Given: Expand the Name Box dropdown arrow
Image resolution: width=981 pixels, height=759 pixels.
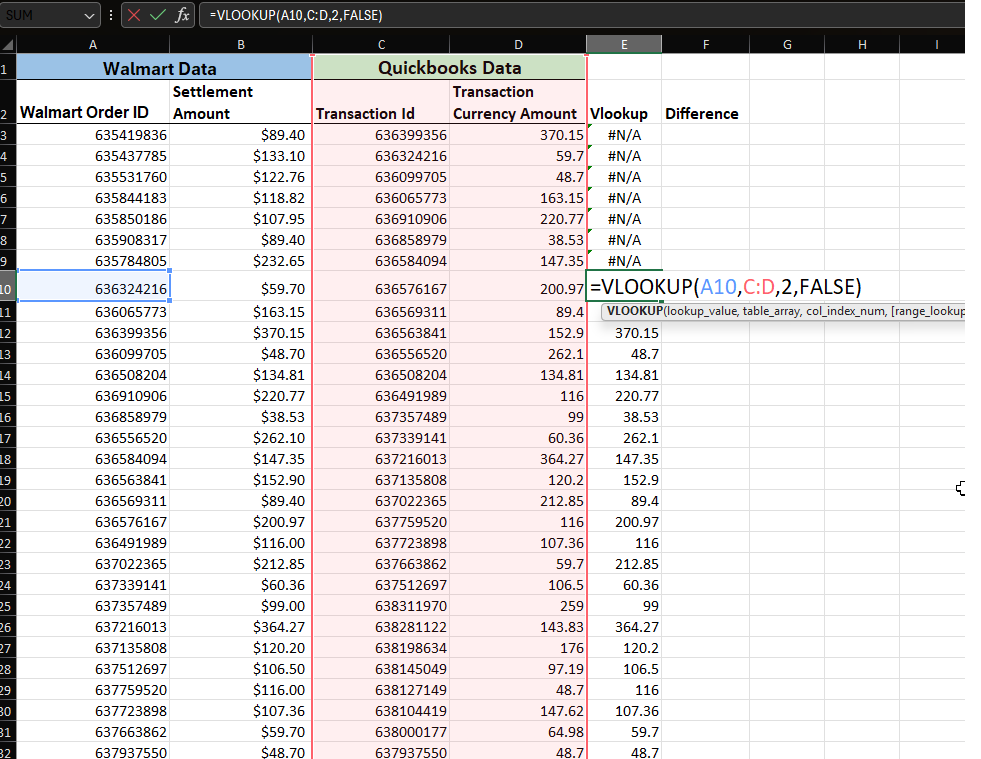Looking at the screenshot, I should pyautogui.click(x=90, y=15).
